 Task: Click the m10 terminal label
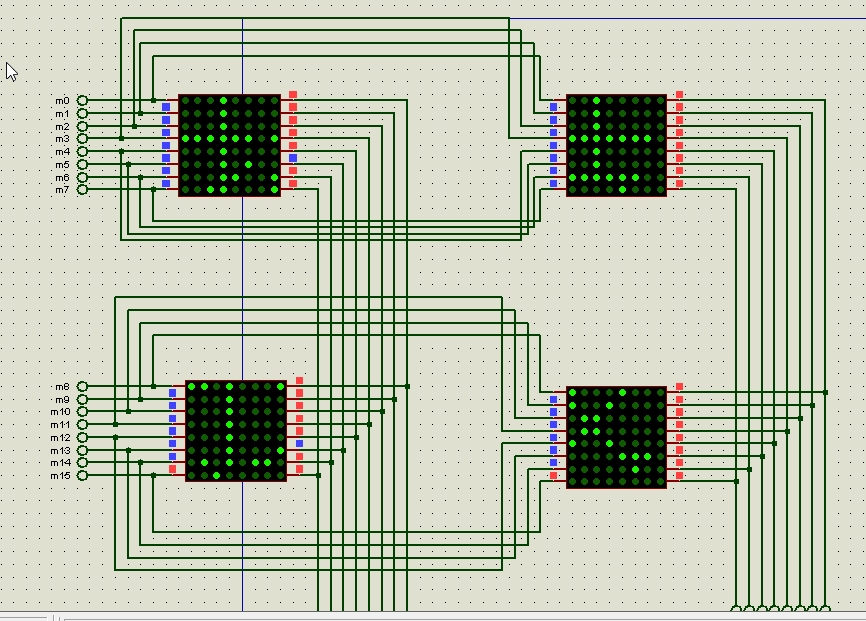[x=61, y=412]
